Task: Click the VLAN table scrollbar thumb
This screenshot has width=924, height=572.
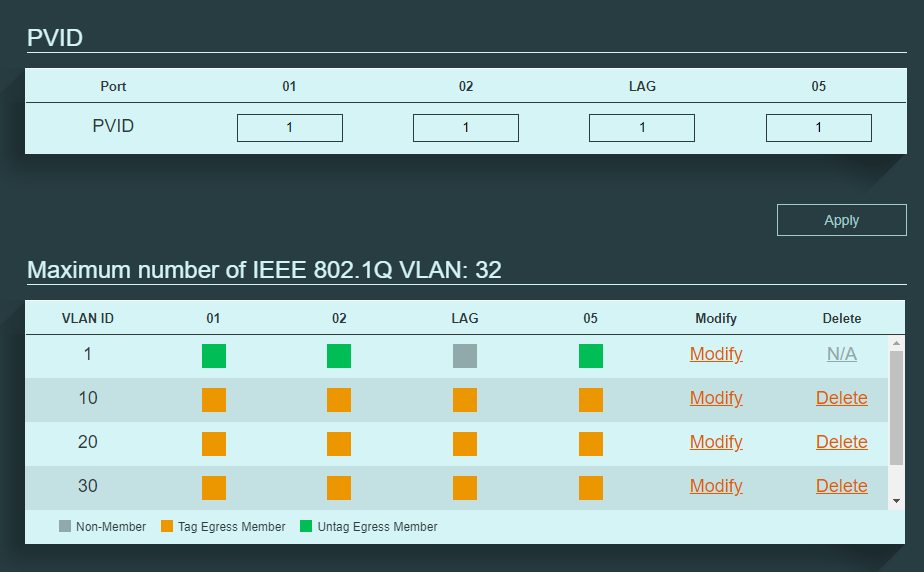Action: point(896,408)
